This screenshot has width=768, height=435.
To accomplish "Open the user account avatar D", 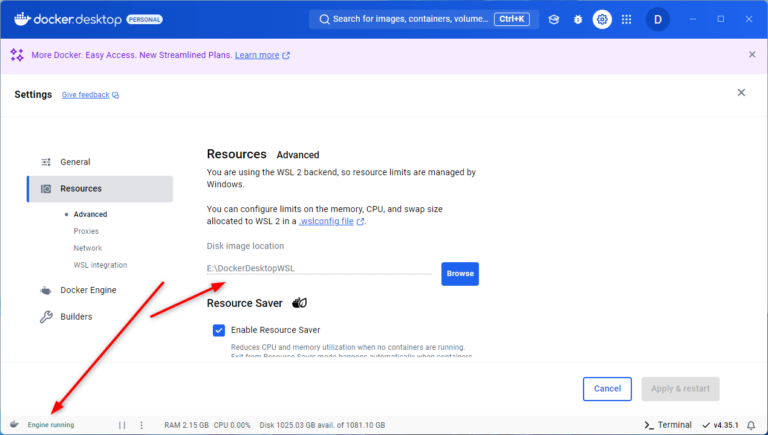I will click(x=657, y=19).
